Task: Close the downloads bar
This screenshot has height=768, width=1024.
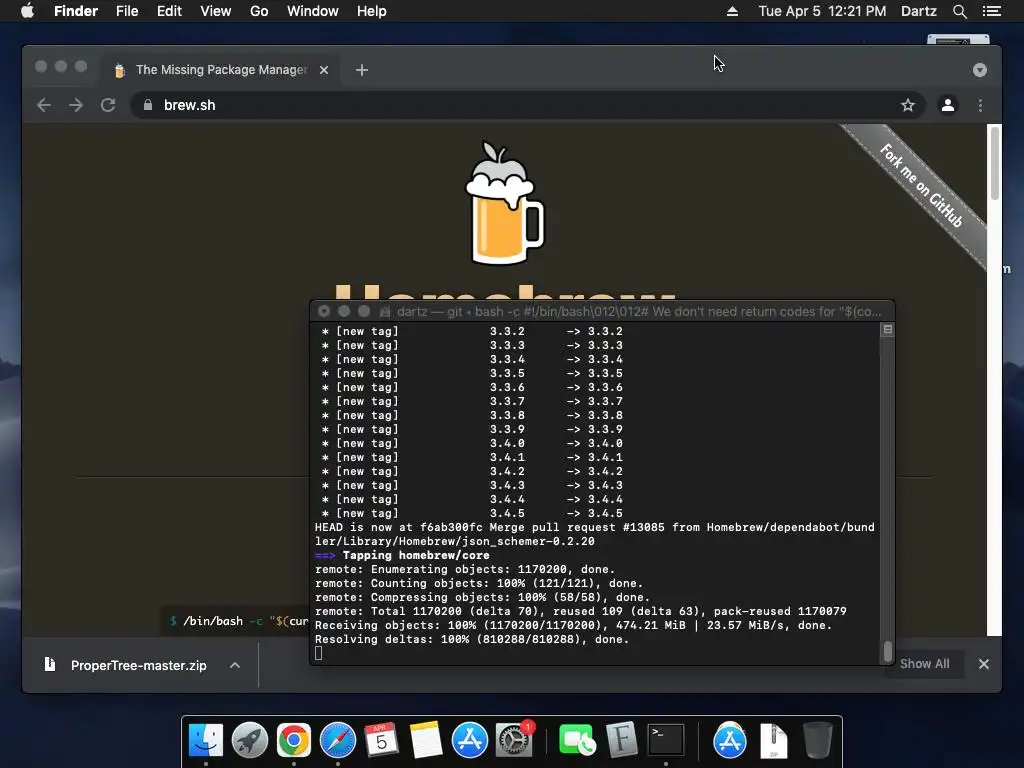Action: click(x=984, y=664)
